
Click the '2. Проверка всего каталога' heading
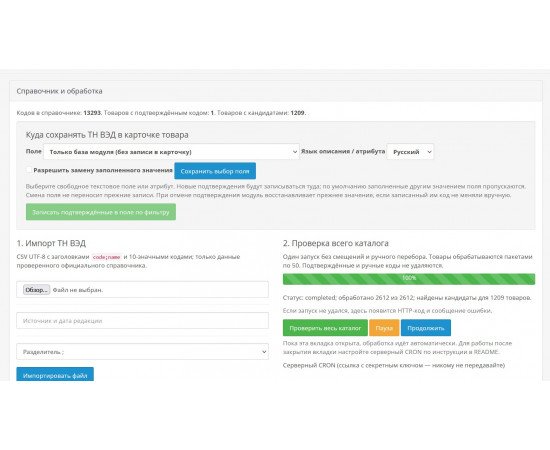tap(336, 243)
